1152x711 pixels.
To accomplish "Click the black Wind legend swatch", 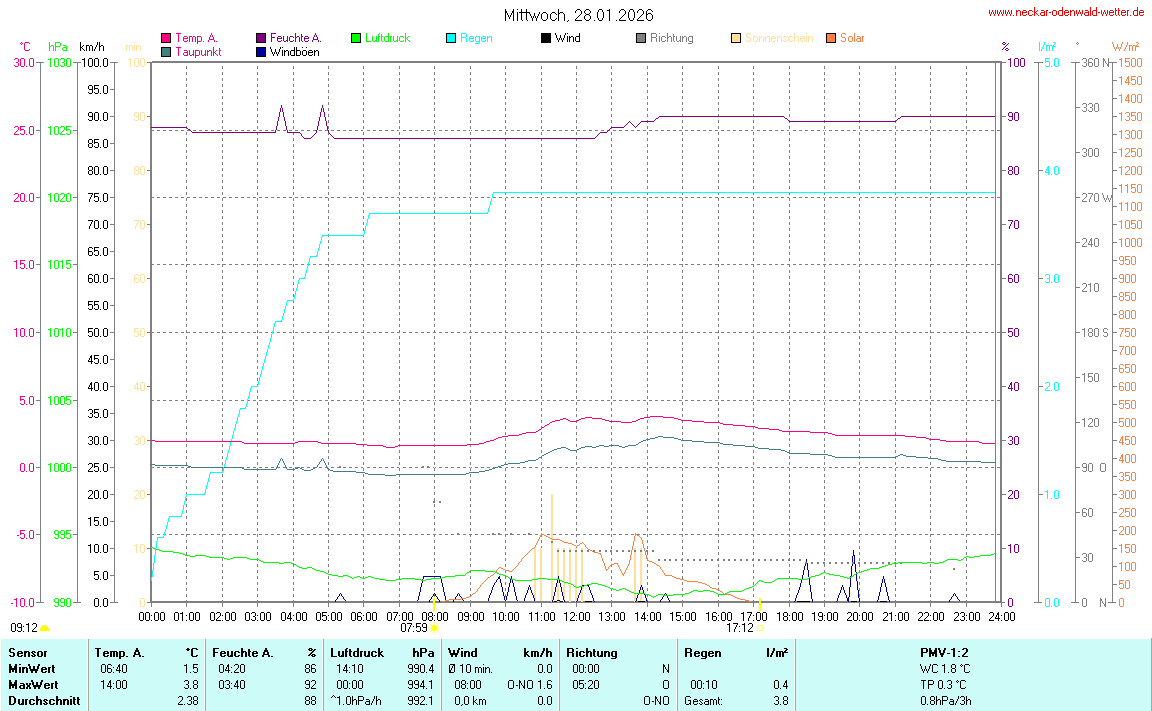I will tap(545, 38).
